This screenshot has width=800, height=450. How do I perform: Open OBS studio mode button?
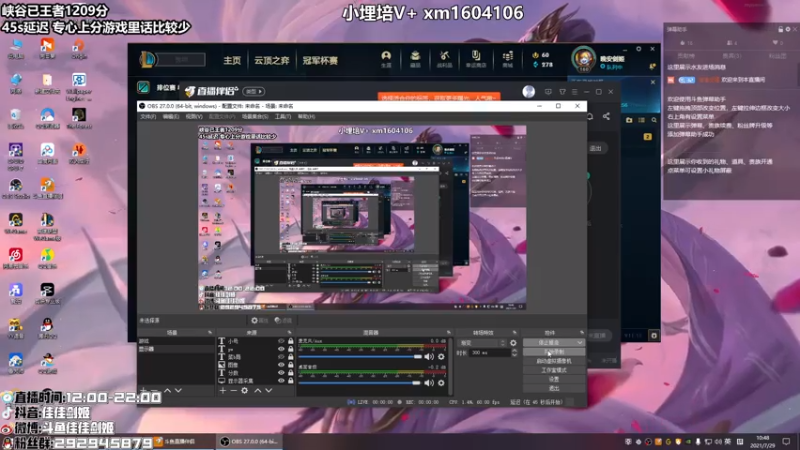pyautogui.click(x=554, y=370)
